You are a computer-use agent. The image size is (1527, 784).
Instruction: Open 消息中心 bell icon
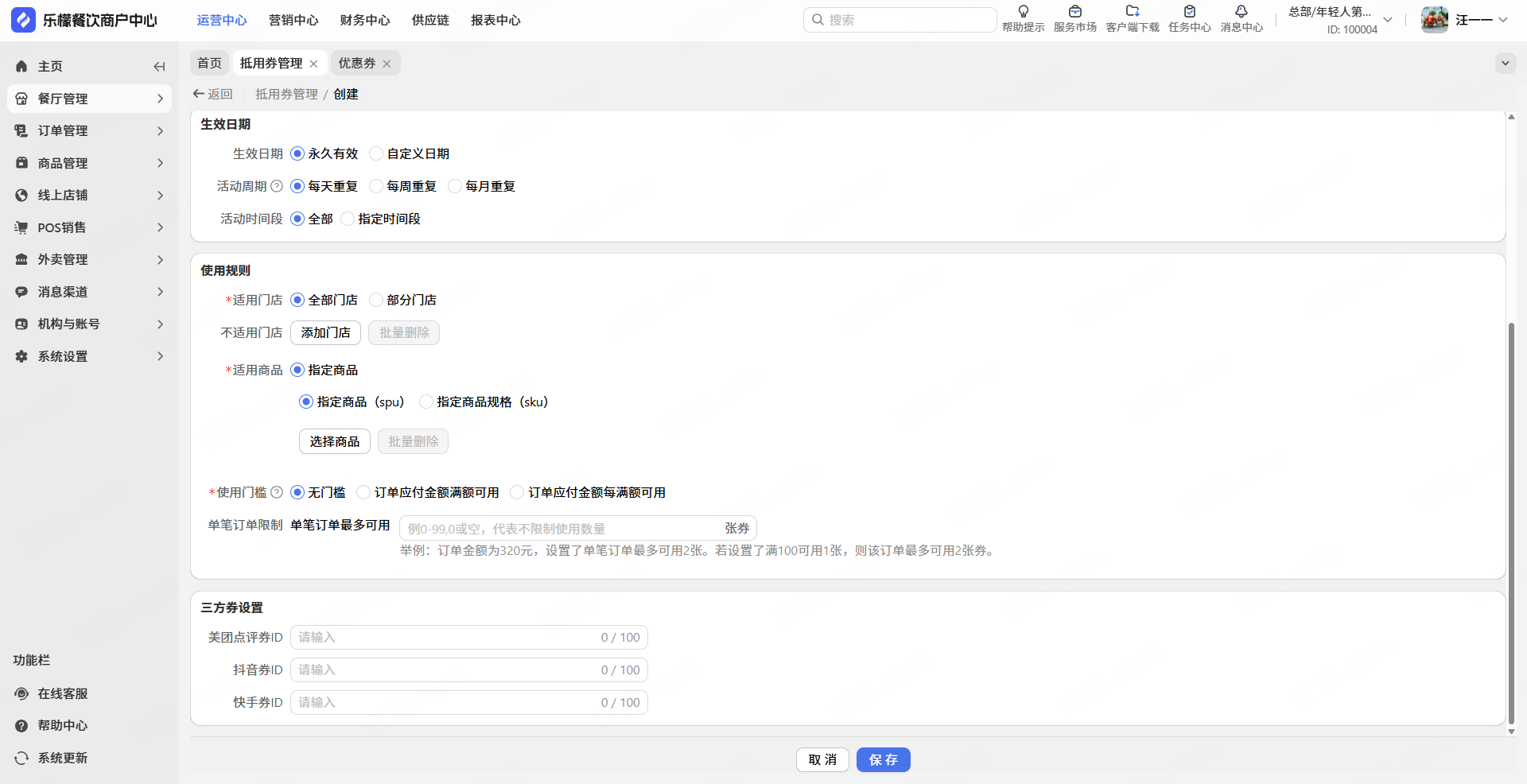pyautogui.click(x=1241, y=12)
